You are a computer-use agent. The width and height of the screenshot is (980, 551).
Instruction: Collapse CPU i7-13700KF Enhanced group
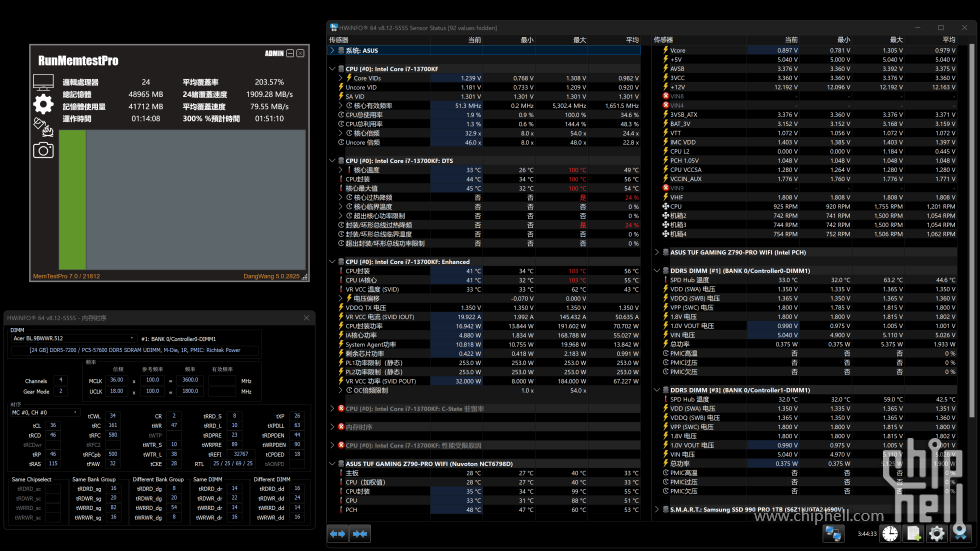point(332,262)
